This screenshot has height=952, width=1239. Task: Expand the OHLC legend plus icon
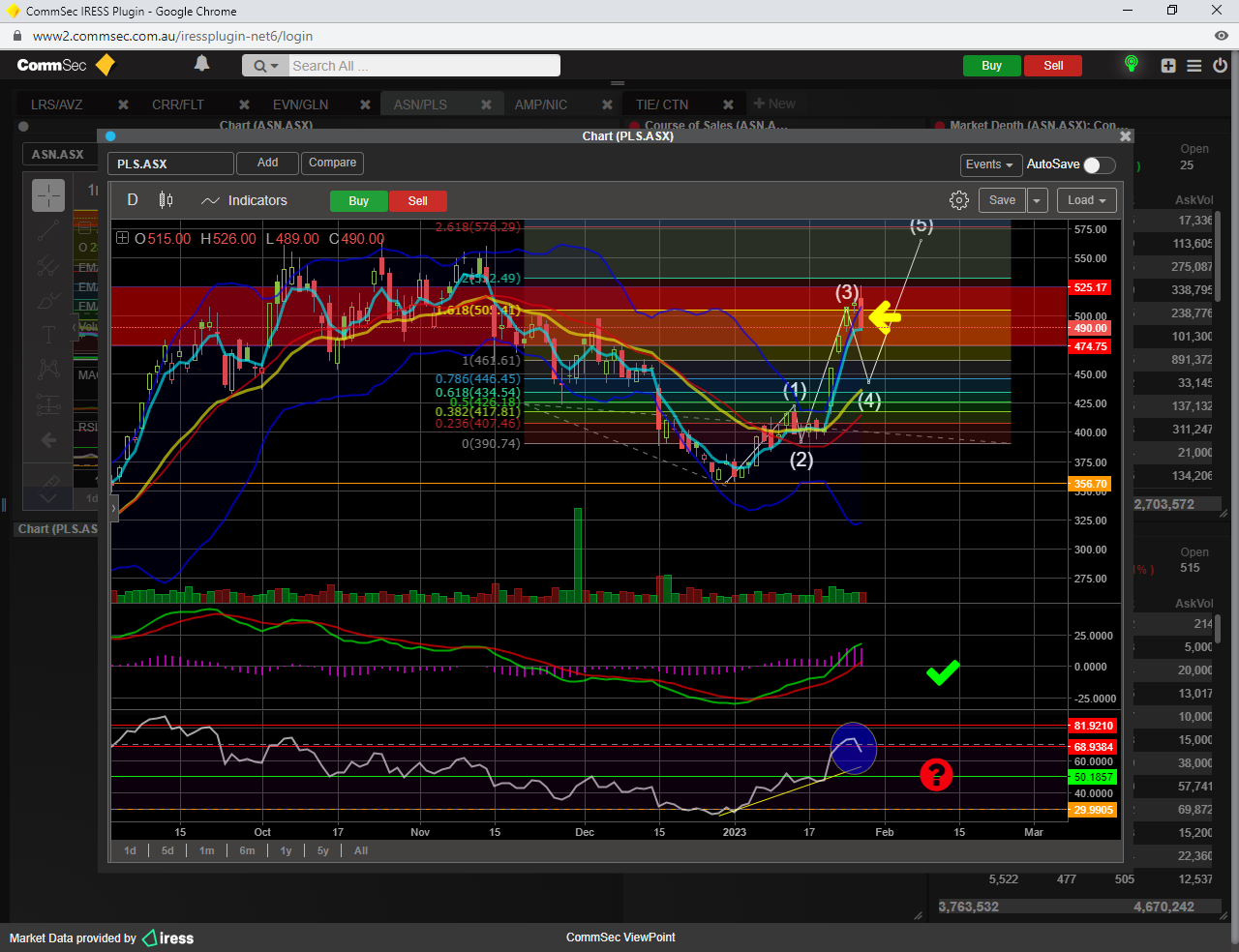click(123, 238)
